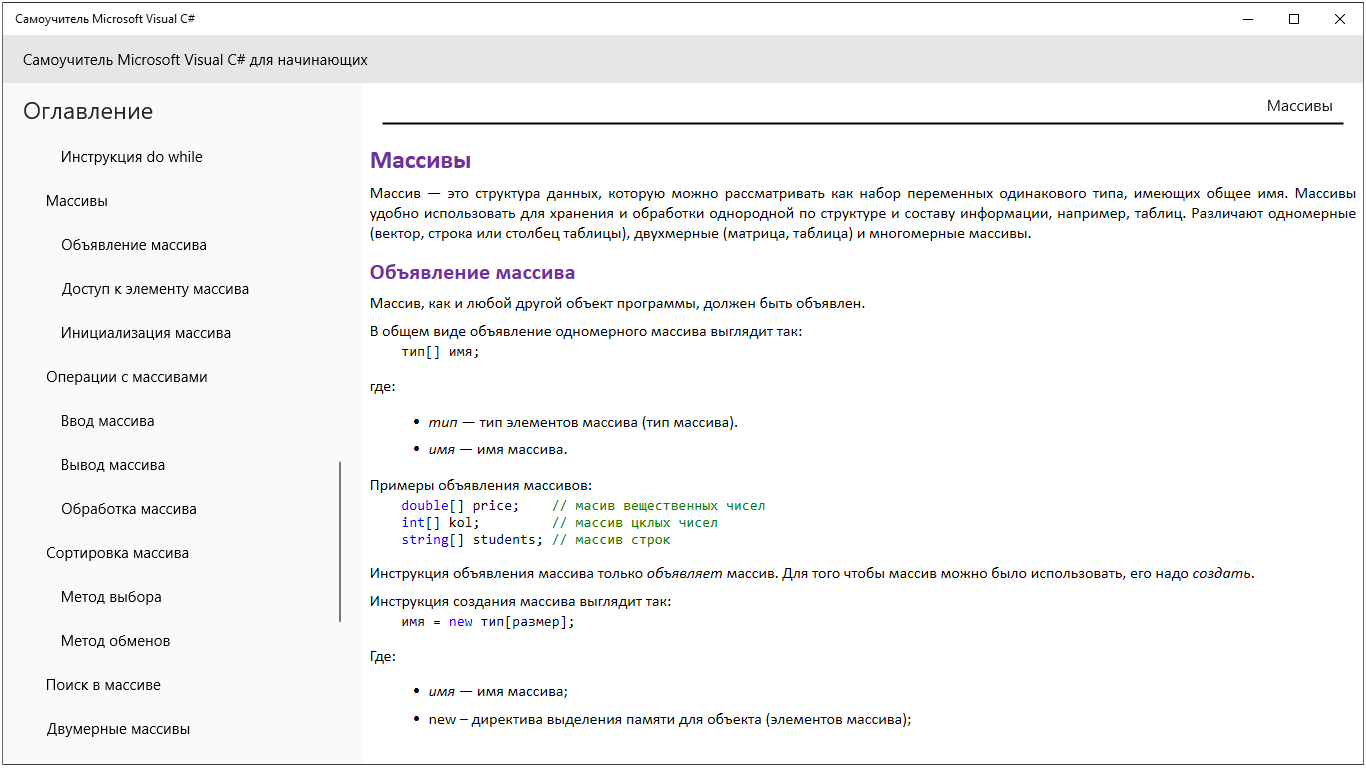Close the Самоучитель Microsoft Visual C# window
Viewport: 1366px width, 768px height.
(1340, 19)
